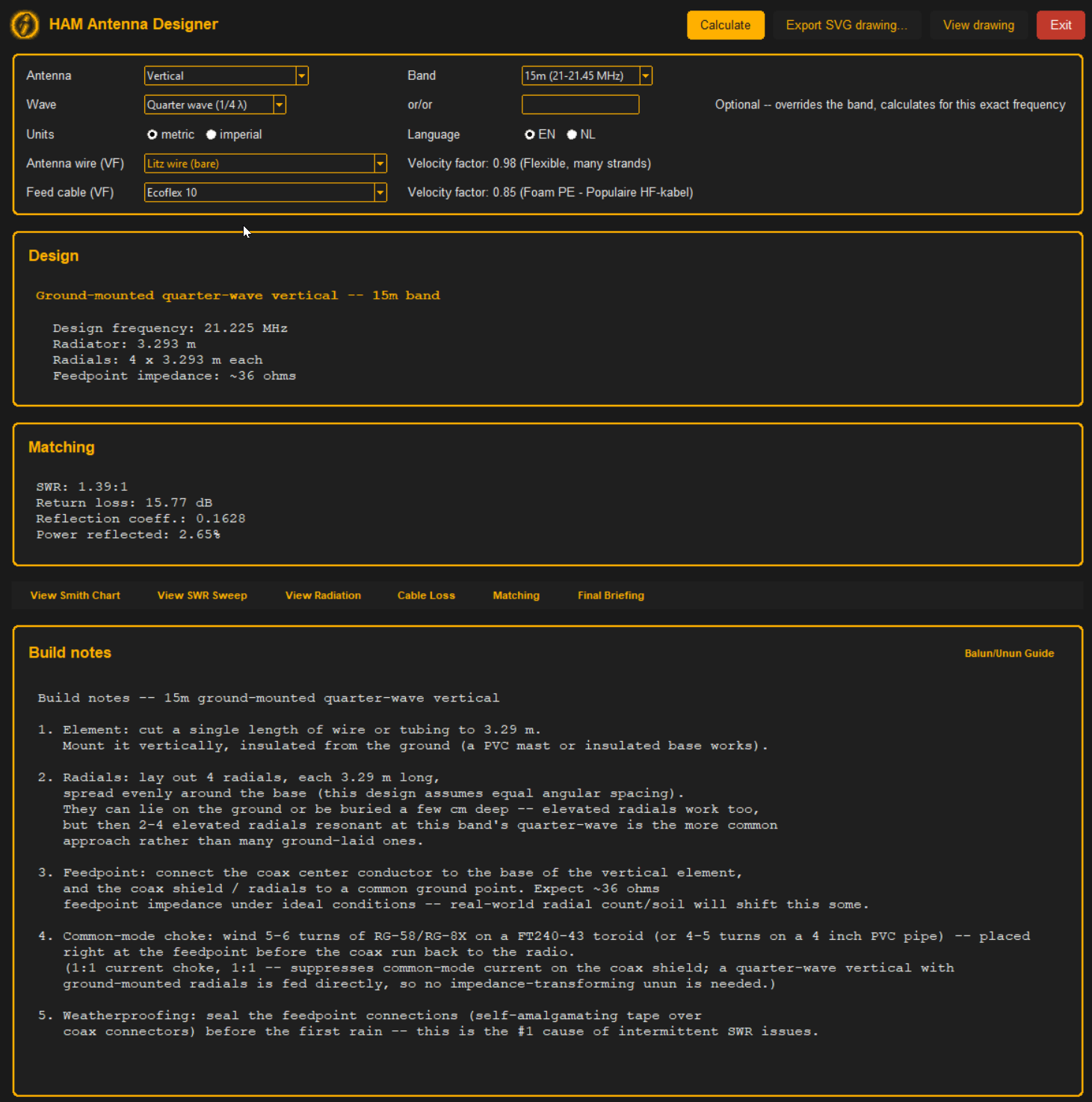Open the Band dropdown arrow

(646, 75)
